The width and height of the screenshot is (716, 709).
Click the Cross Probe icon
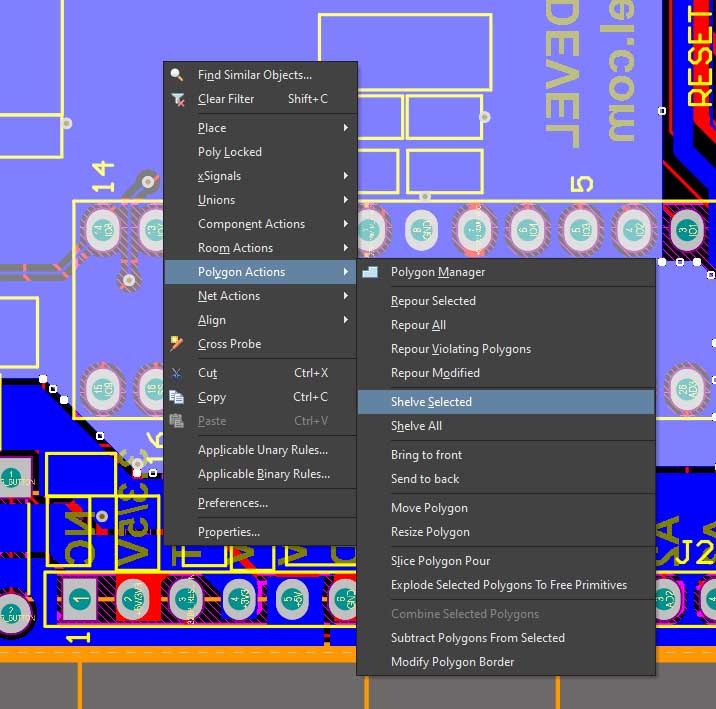(177, 344)
